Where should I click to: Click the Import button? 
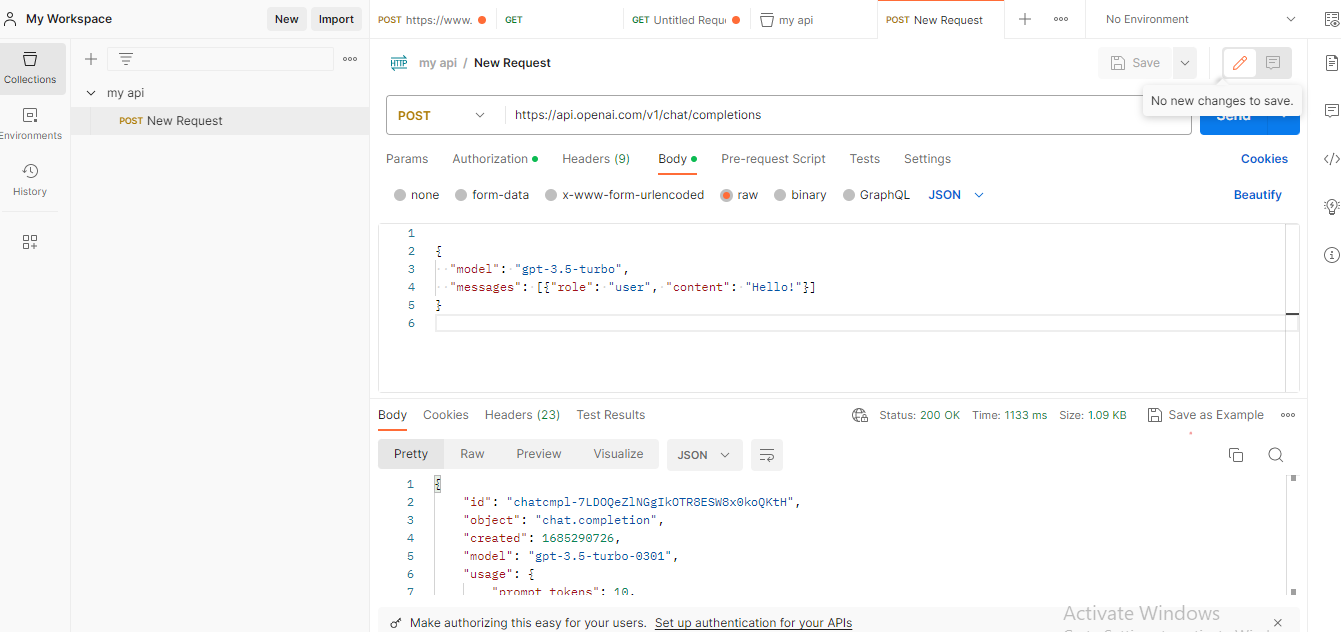click(336, 19)
